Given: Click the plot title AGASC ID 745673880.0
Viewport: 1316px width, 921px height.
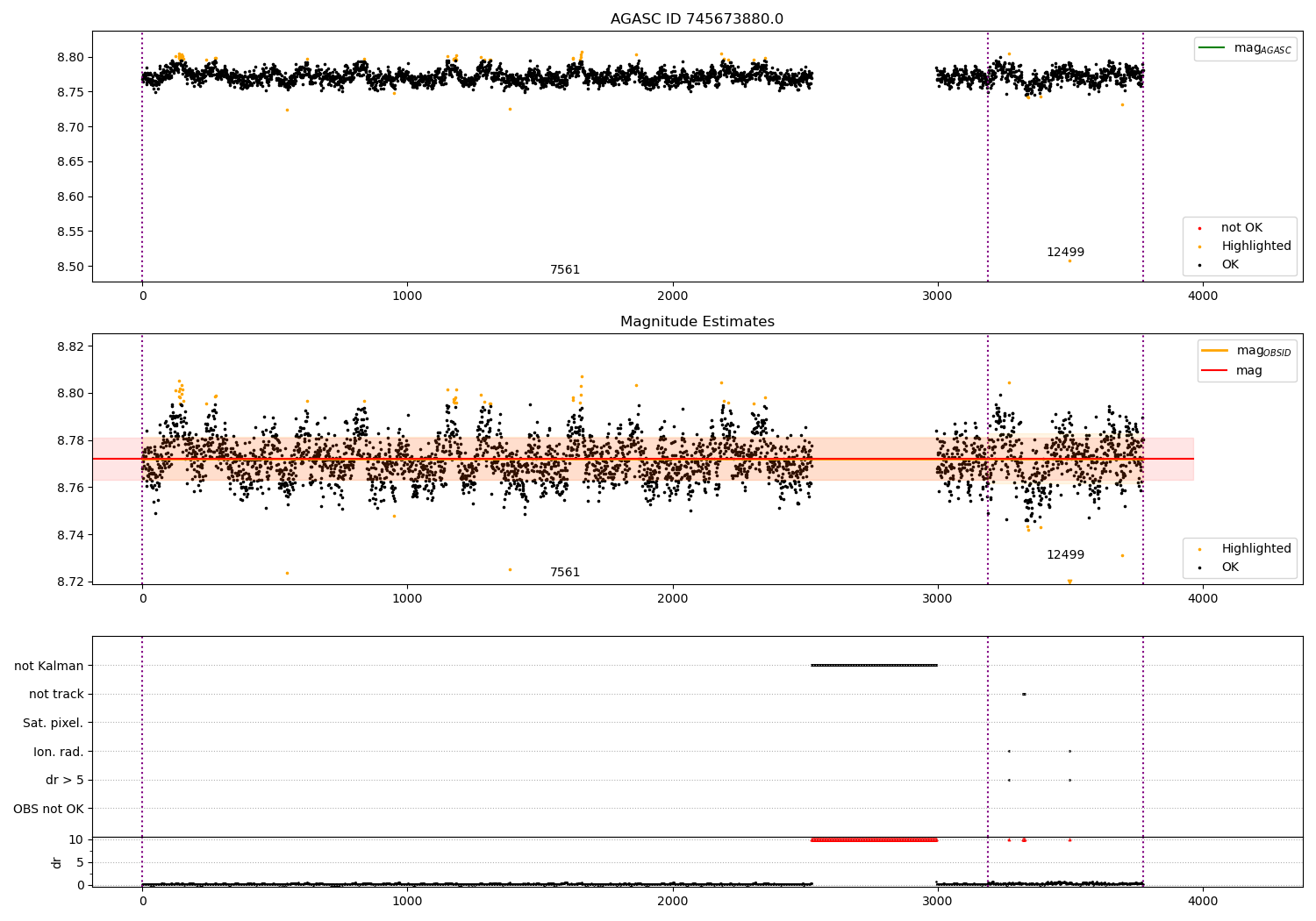Looking at the screenshot, I should pyautogui.click(x=697, y=19).
